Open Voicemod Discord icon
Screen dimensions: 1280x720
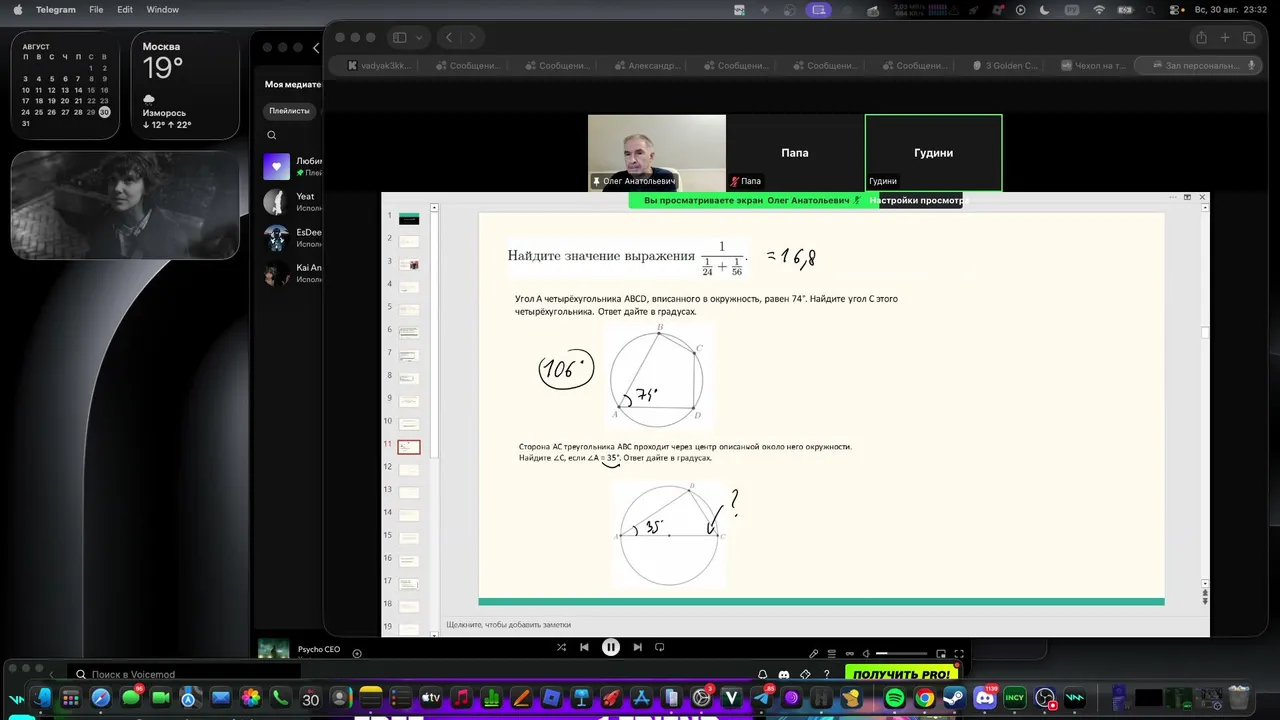[784, 674]
